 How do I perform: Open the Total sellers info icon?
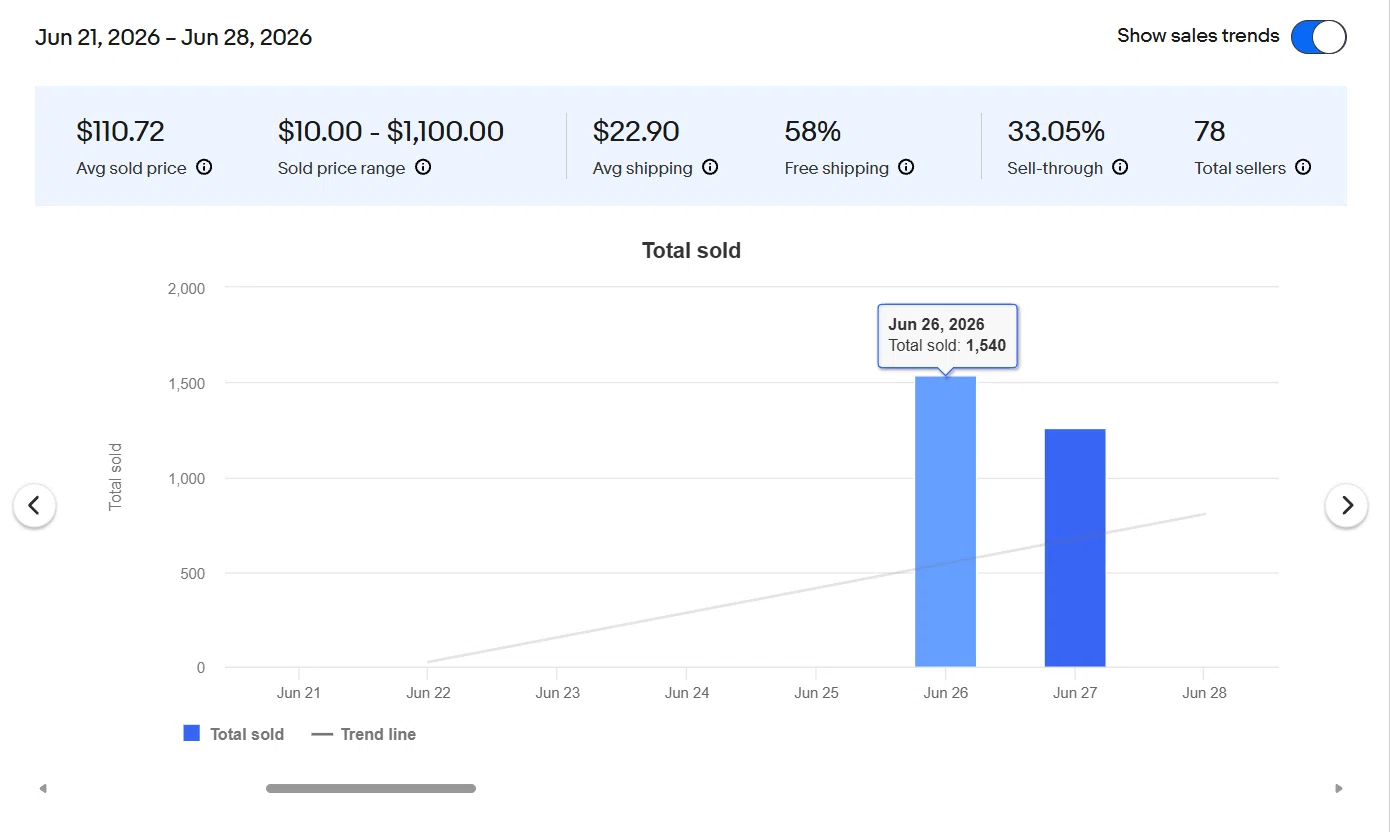(x=1303, y=168)
